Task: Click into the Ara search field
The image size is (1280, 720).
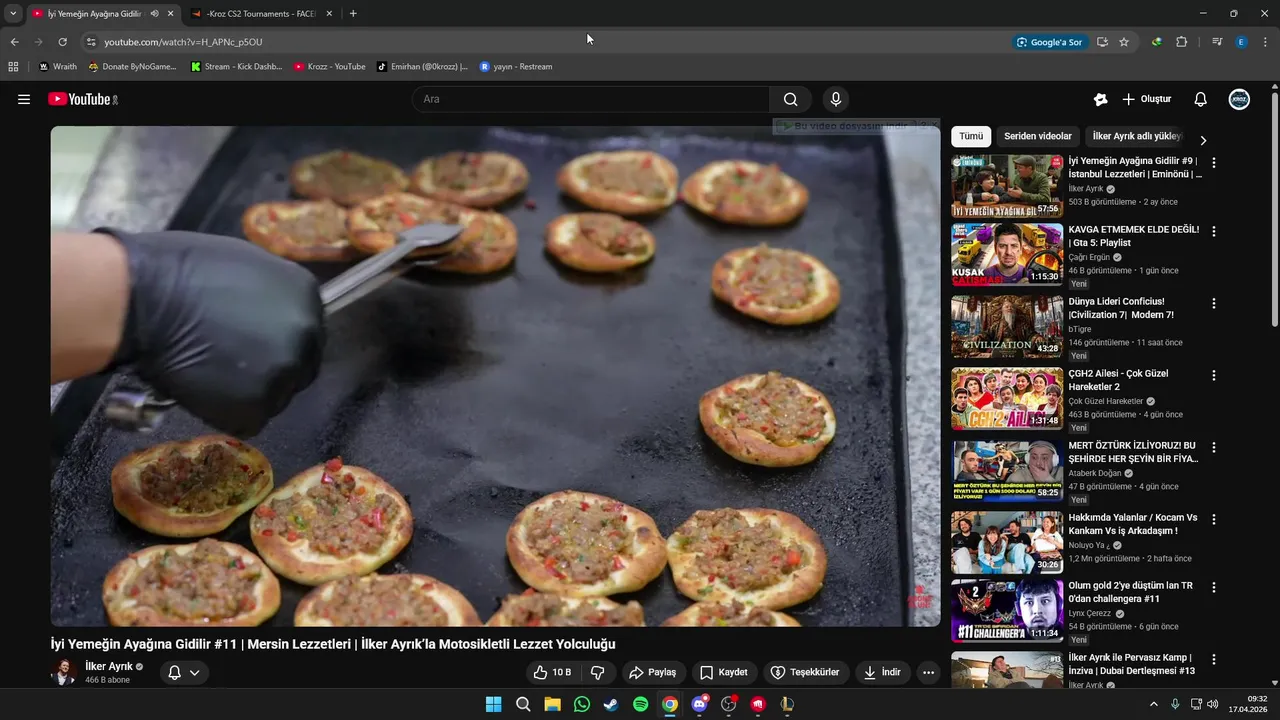Action: [590, 99]
